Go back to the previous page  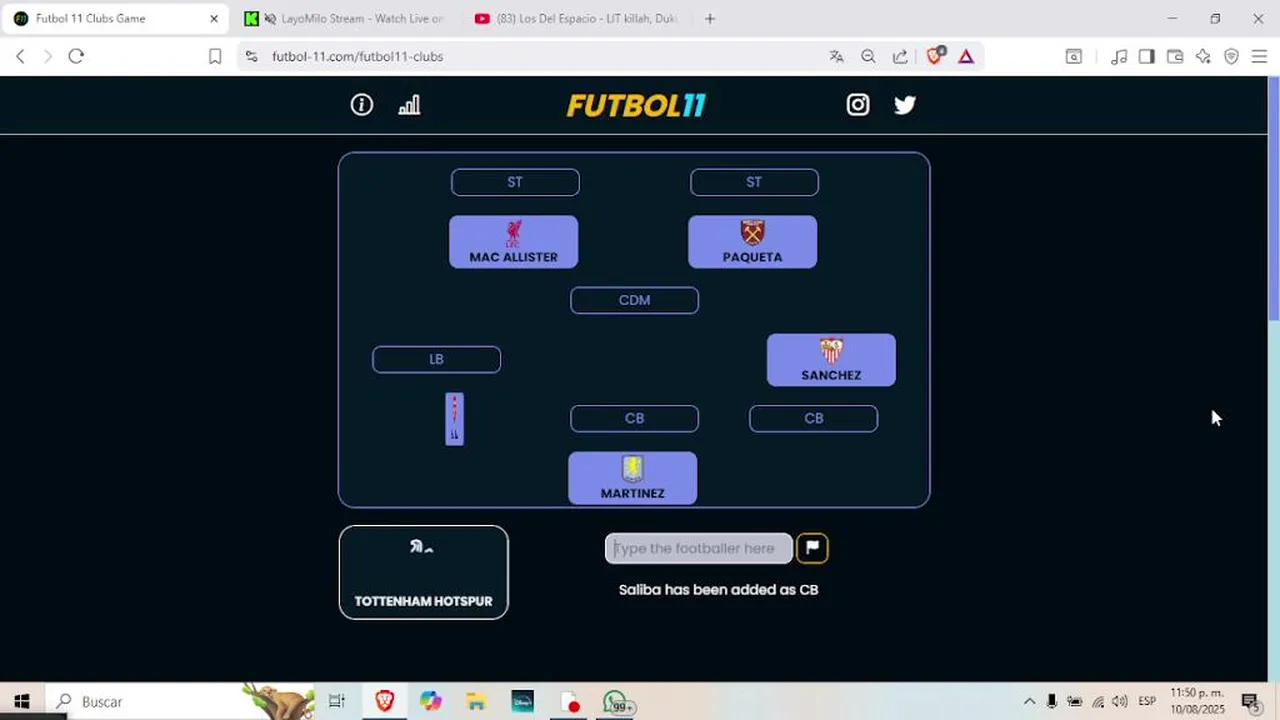[20, 56]
